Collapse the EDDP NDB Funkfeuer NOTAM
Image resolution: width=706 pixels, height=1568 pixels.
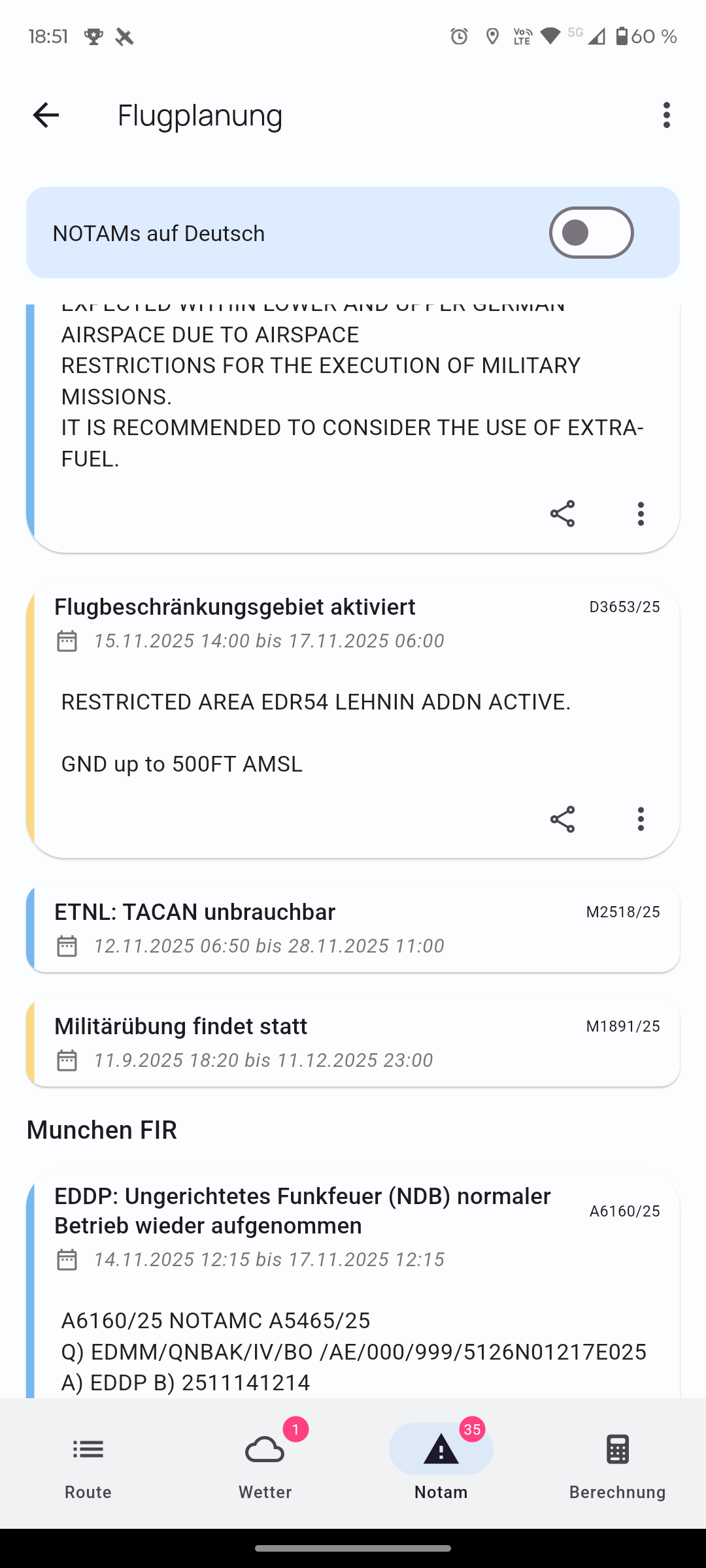[x=302, y=1210]
